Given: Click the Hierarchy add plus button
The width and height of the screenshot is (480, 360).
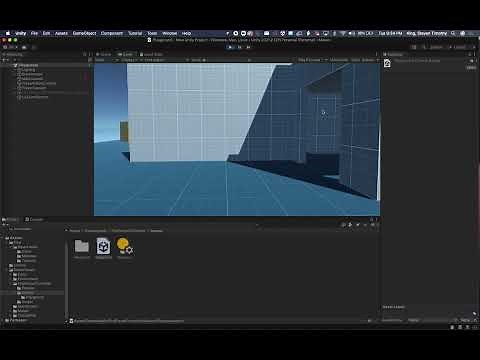Looking at the screenshot, I should tap(4, 60).
